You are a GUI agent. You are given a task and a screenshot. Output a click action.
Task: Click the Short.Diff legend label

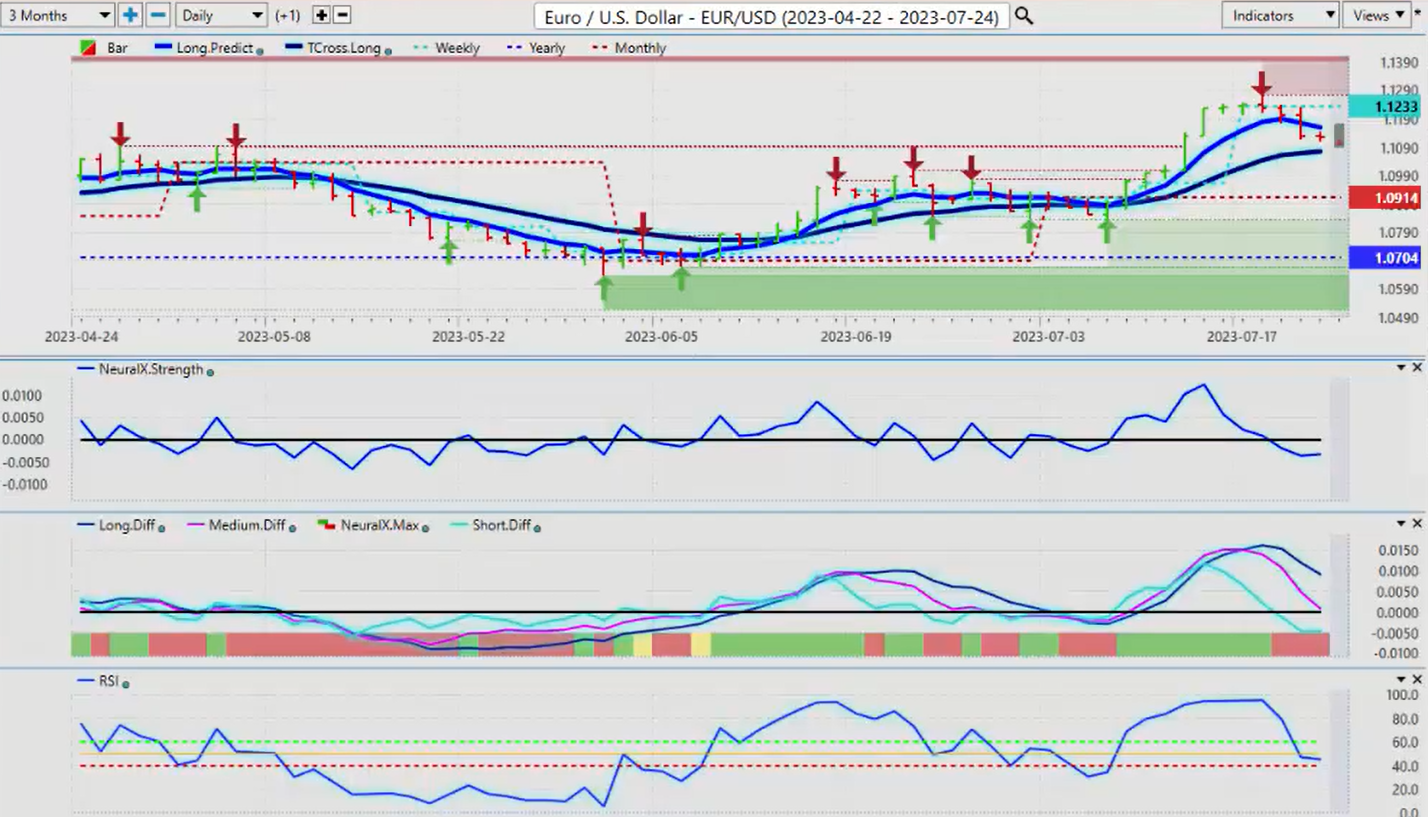click(x=501, y=524)
